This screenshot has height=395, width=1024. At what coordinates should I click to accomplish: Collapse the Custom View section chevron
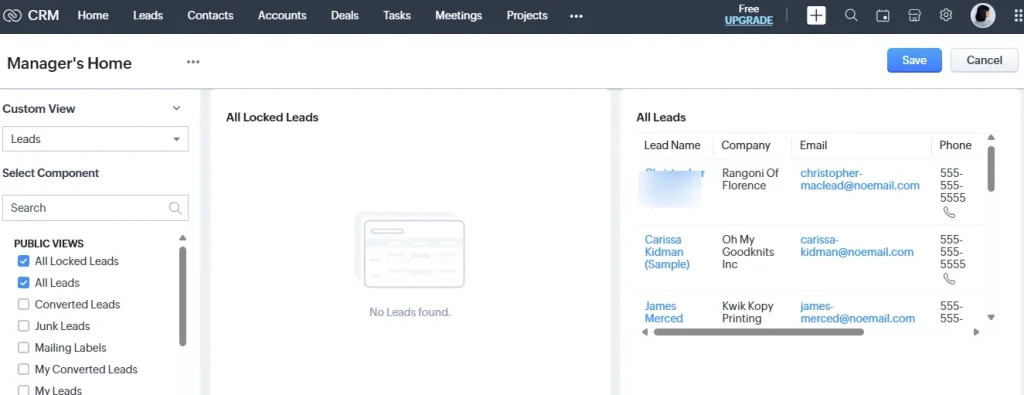[176, 108]
